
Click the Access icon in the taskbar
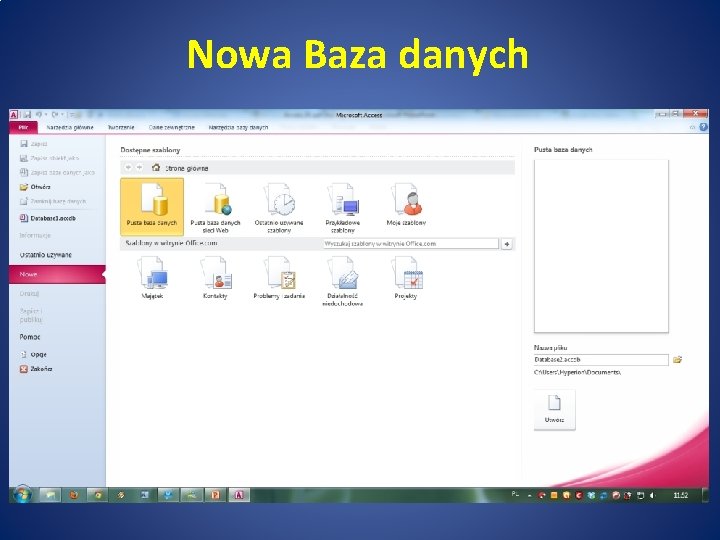click(239, 495)
